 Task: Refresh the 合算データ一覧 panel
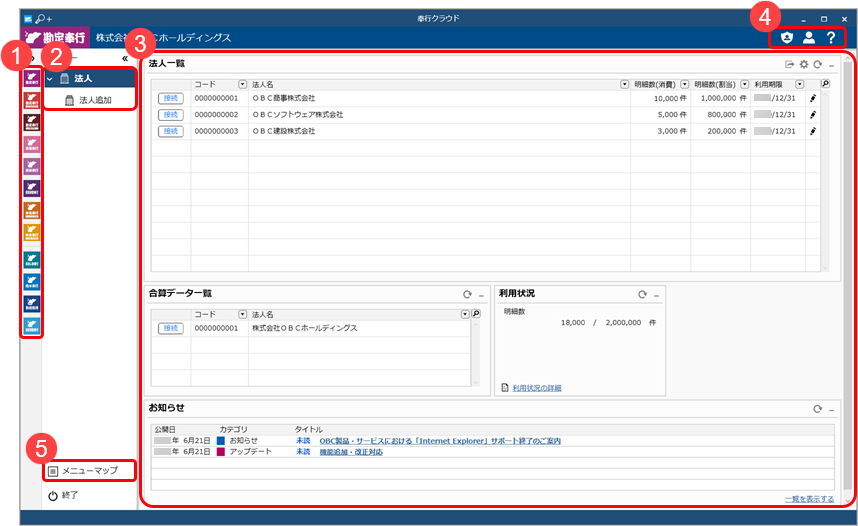pyautogui.click(x=467, y=294)
